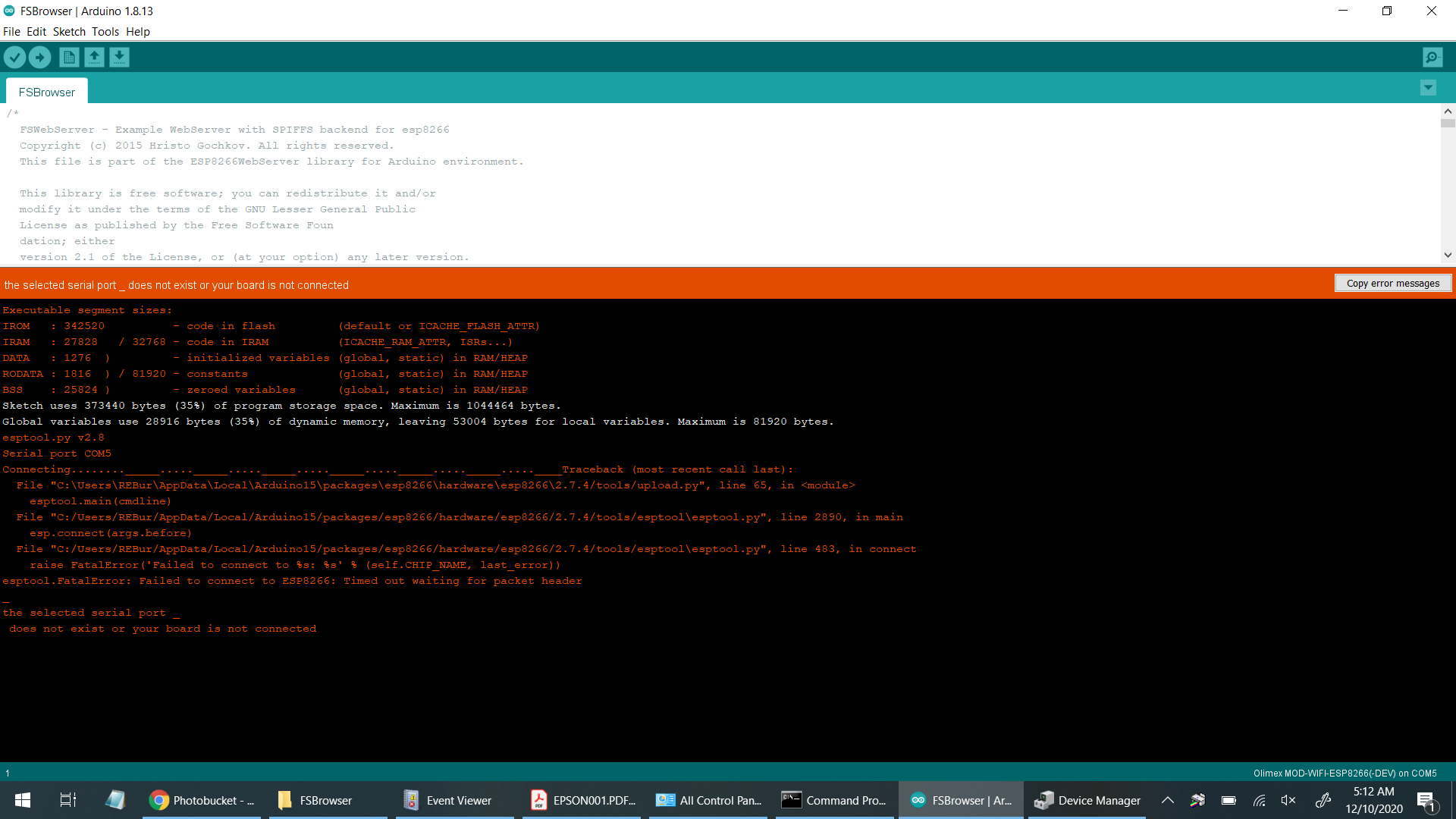The image size is (1456, 819).
Task: Open the tab options dropdown arrow
Action: [1428, 88]
